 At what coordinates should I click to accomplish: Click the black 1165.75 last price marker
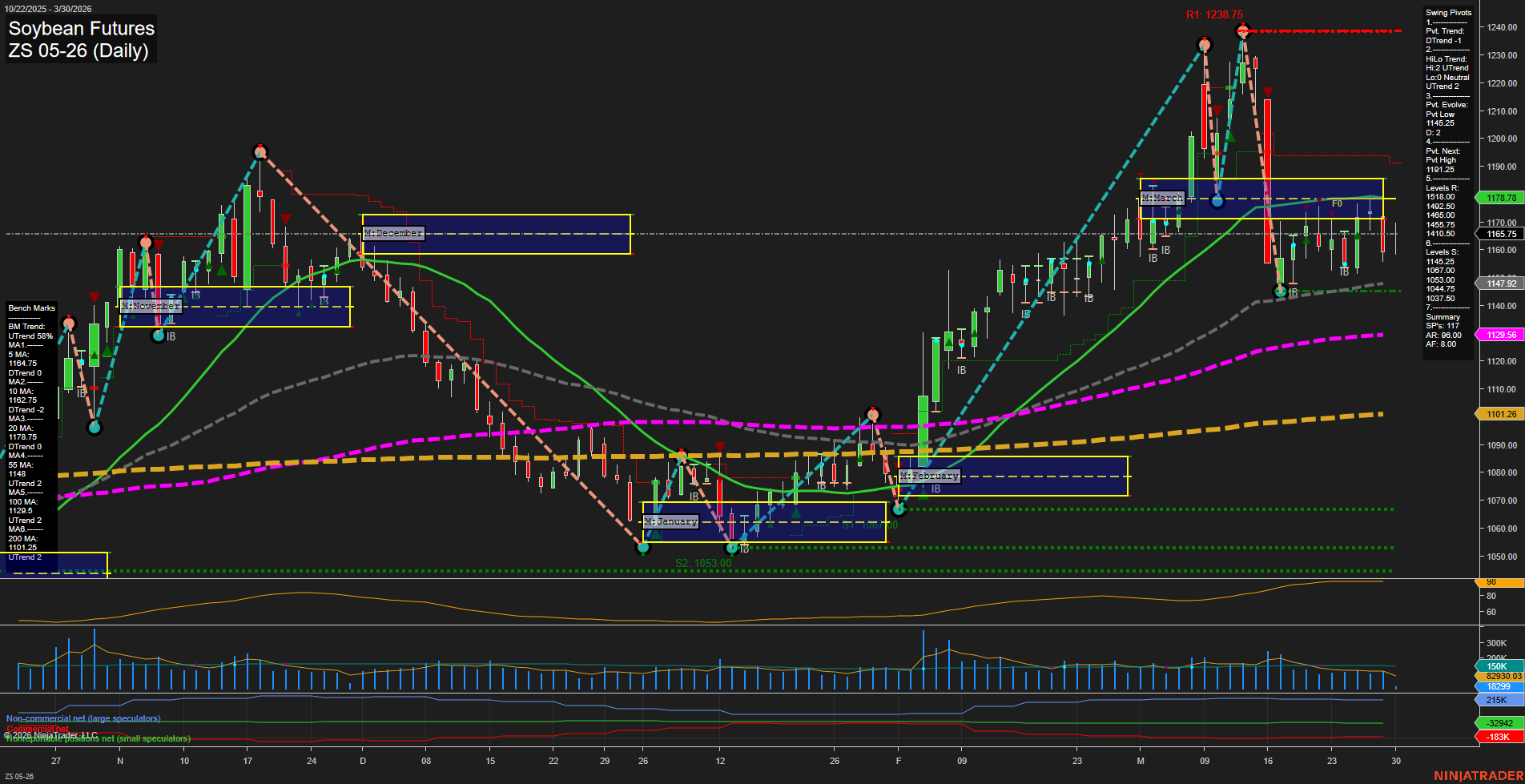(1499, 234)
